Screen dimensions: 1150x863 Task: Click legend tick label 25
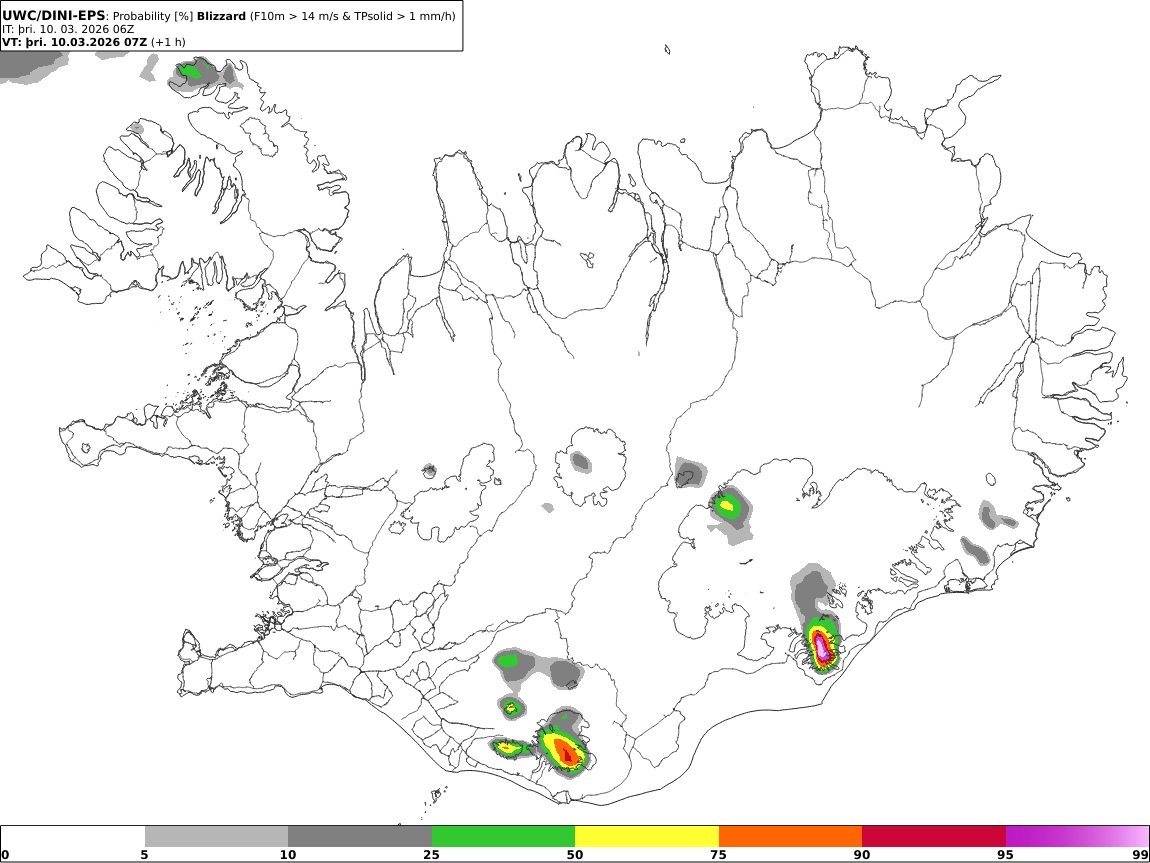pos(431,854)
